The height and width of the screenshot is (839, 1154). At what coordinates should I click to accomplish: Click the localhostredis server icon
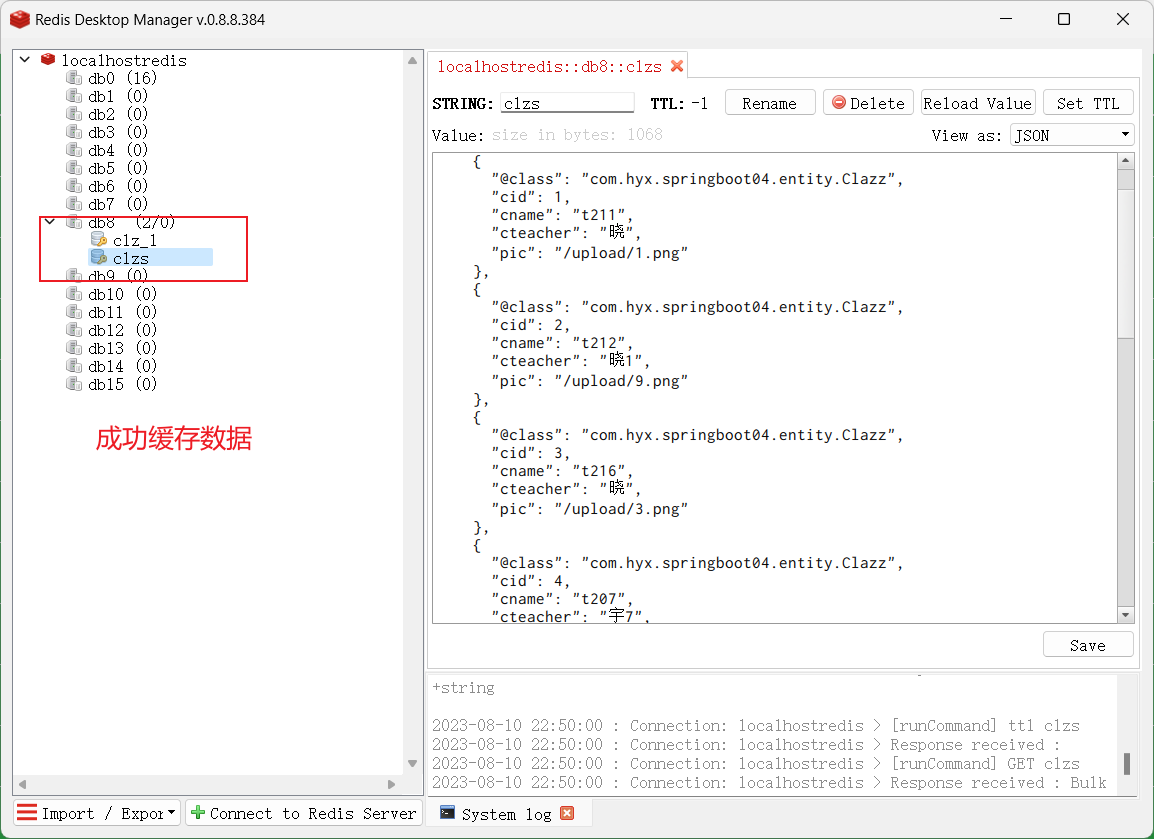[x=48, y=60]
